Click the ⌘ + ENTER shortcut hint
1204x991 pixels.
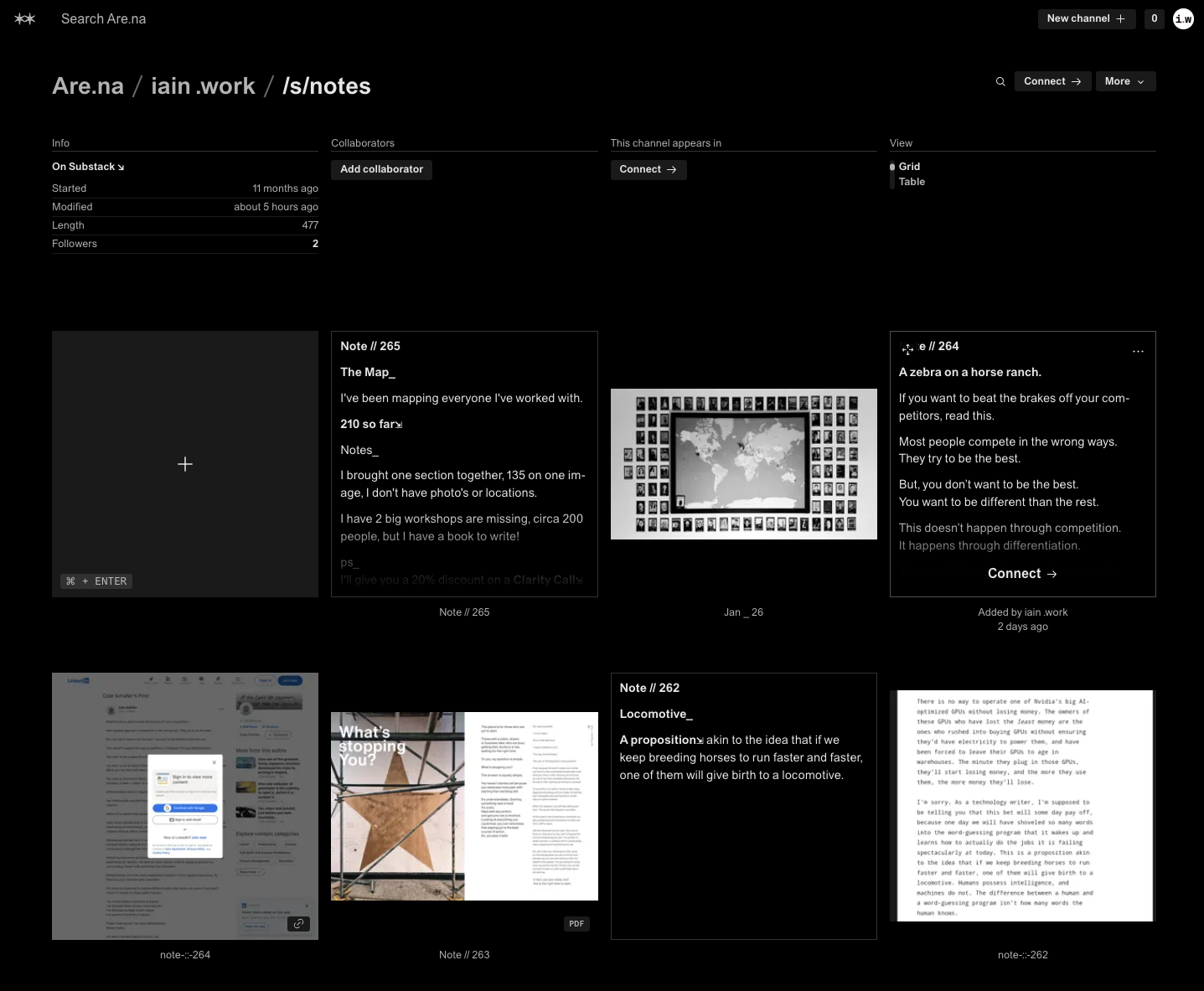[x=96, y=581]
